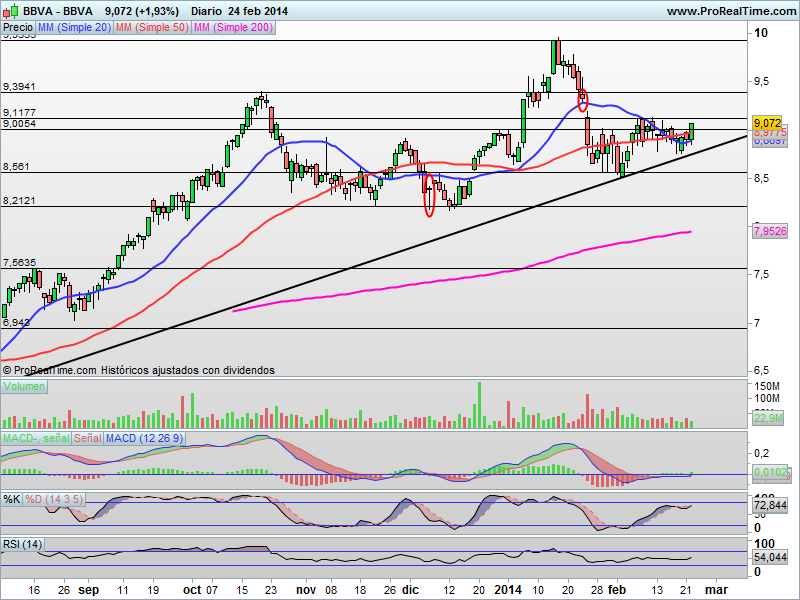Click the sep month marker on time axis
800x600 pixels.
[88, 590]
